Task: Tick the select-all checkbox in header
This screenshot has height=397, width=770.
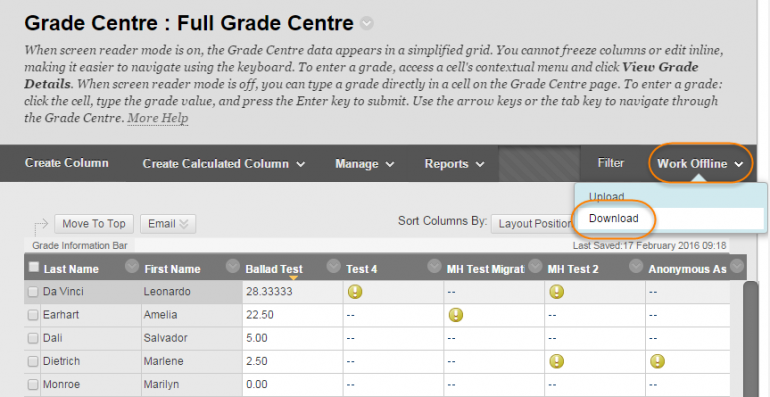Action: 33,267
